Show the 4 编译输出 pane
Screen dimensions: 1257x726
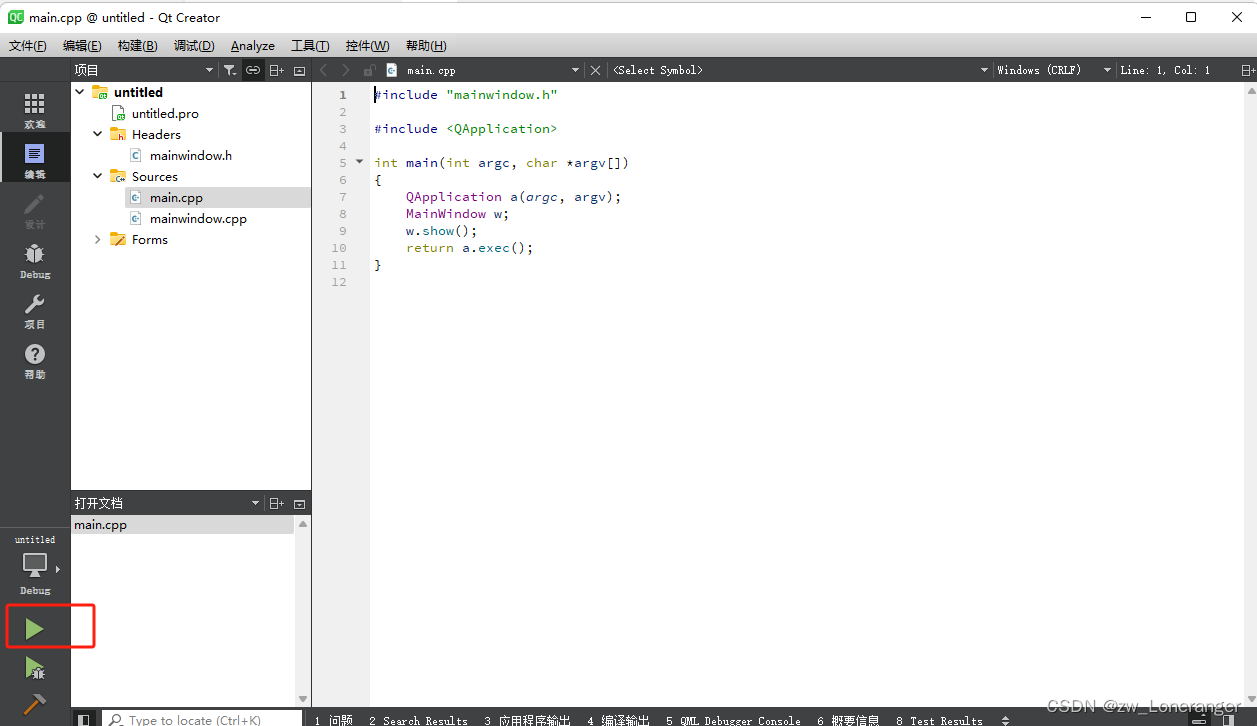pyautogui.click(x=618, y=720)
